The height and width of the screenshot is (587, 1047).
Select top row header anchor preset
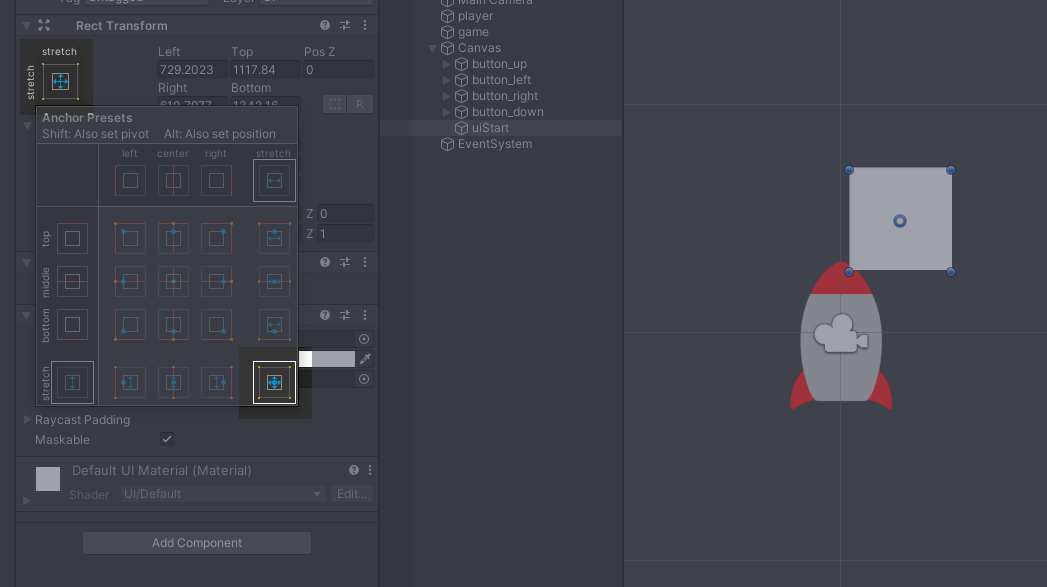[72, 238]
